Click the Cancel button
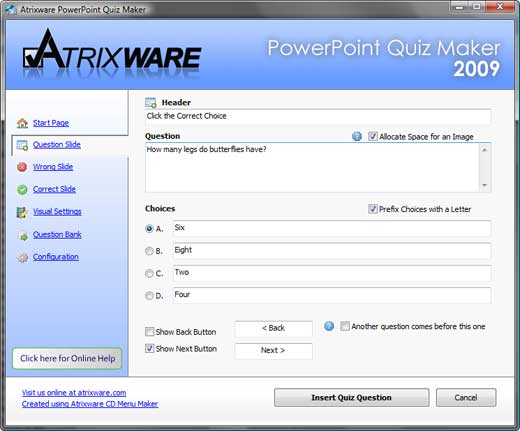Viewport: 520px width, 431px height. pos(466,397)
